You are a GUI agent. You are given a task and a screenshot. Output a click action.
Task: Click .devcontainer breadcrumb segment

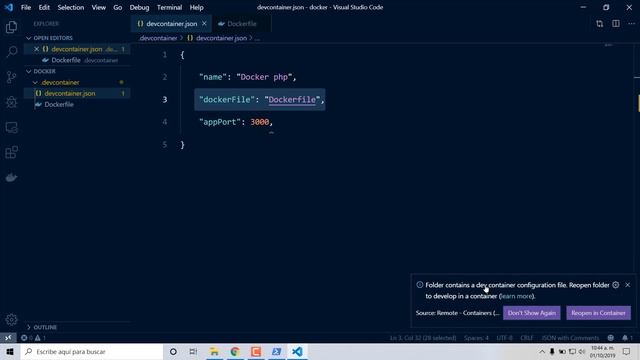pyautogui.click(x=158, y=38)
